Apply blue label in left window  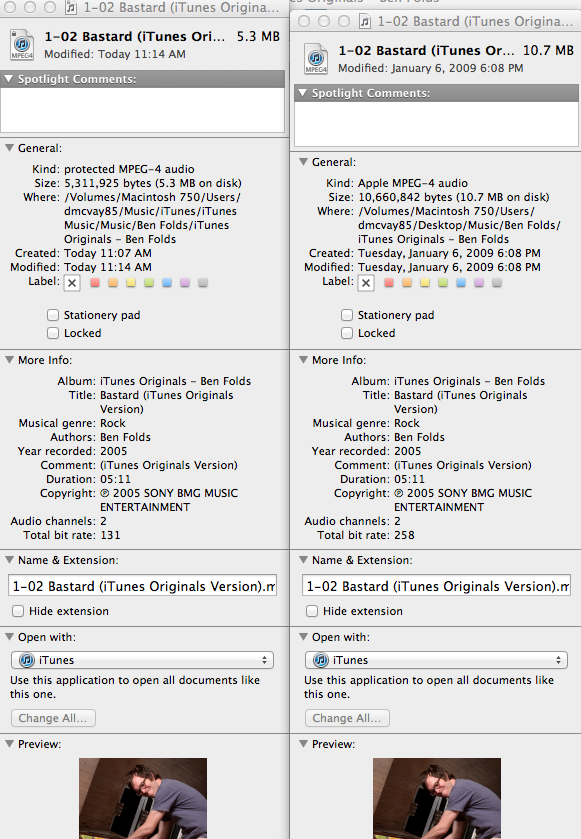167,283
